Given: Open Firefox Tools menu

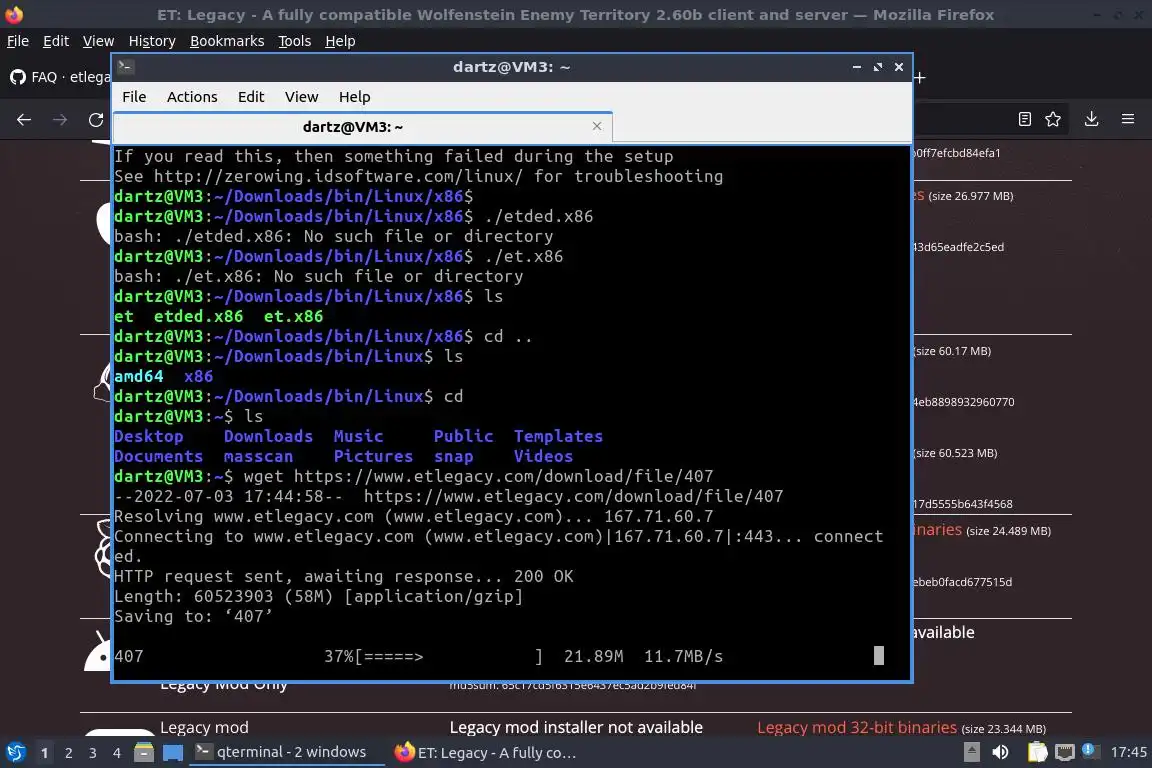Looking at the screenshot, I should [x=295, y=41].
